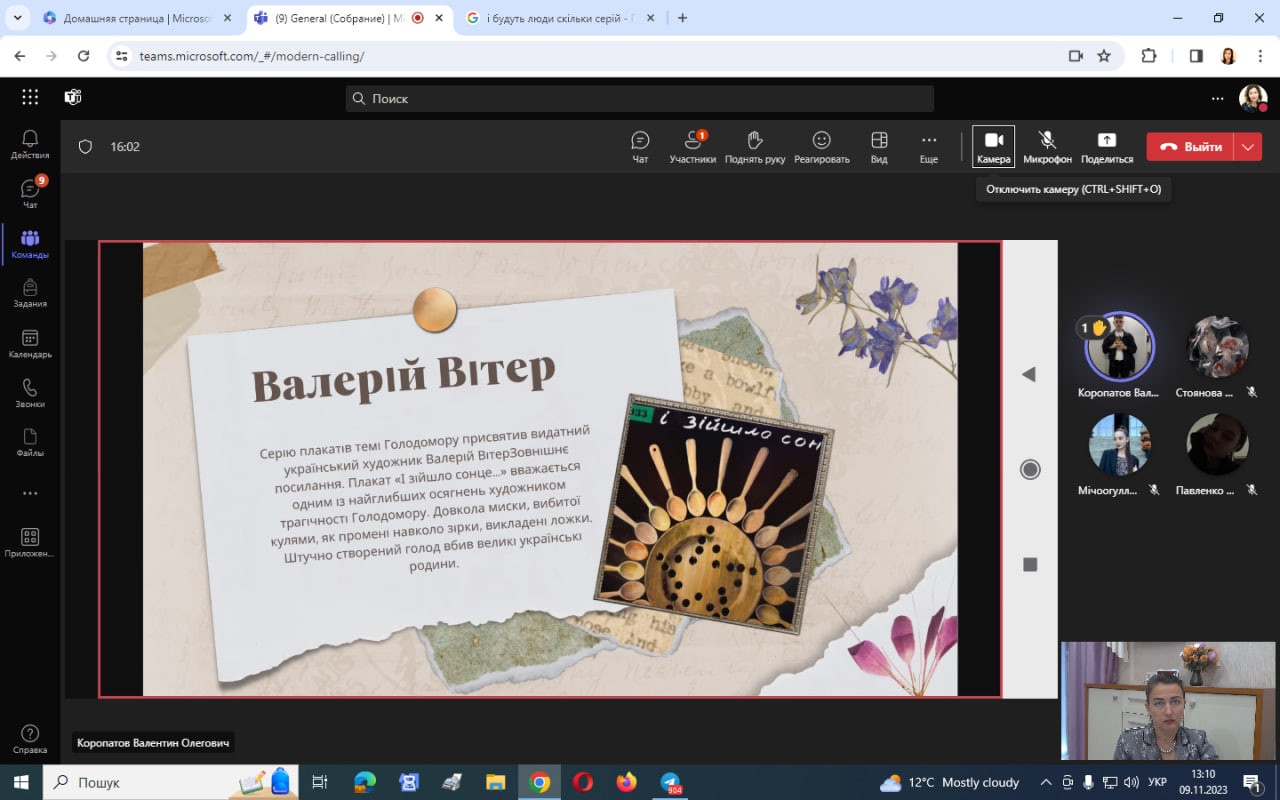Open Звонки calls in sidebar
Viewport: 1280px width, 800px height.
tap(30, 393)
